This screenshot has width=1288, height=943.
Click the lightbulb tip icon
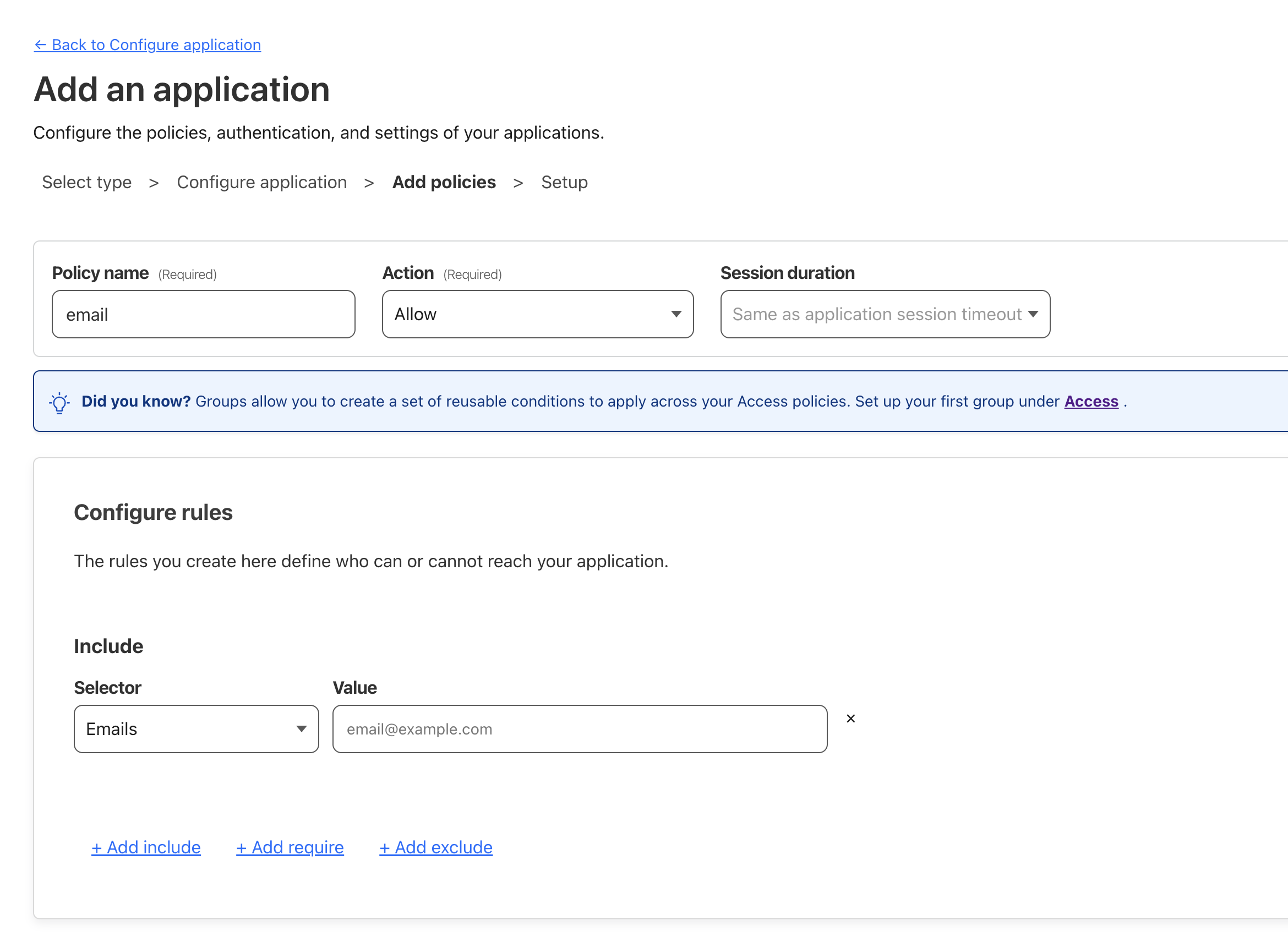pos(59,402)
